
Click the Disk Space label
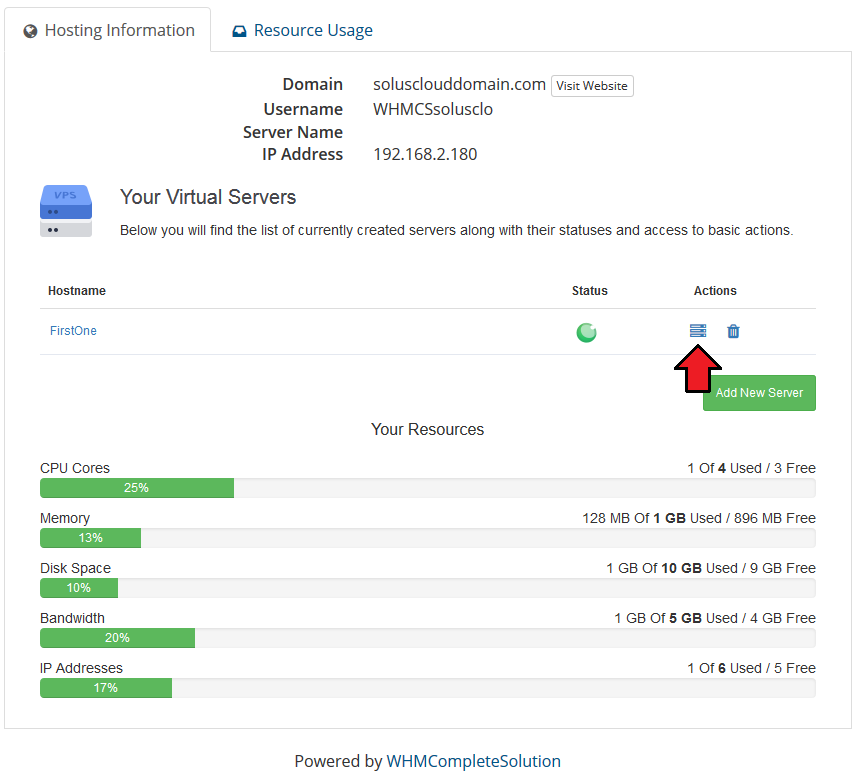pos(75,568)
